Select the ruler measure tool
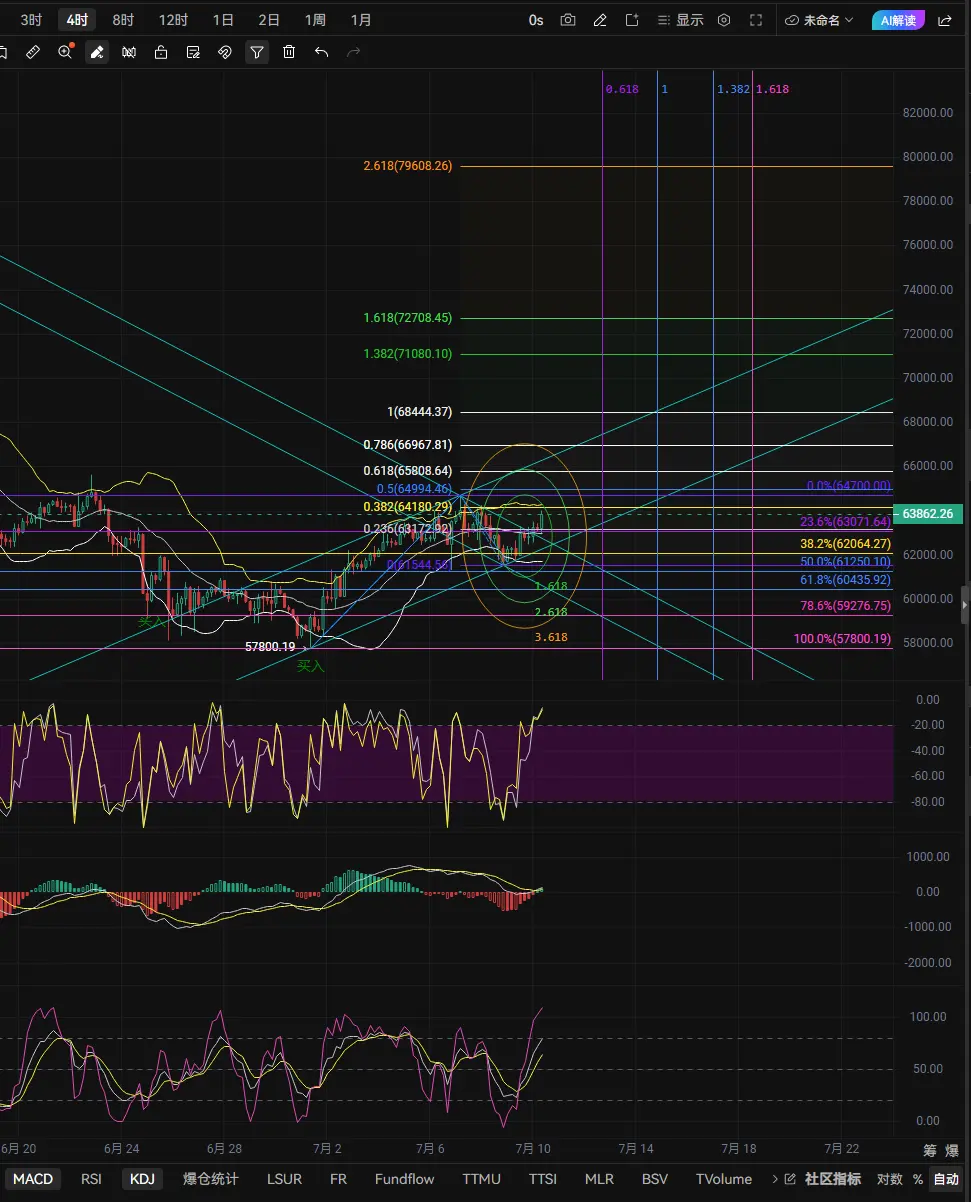 [33, 52]
